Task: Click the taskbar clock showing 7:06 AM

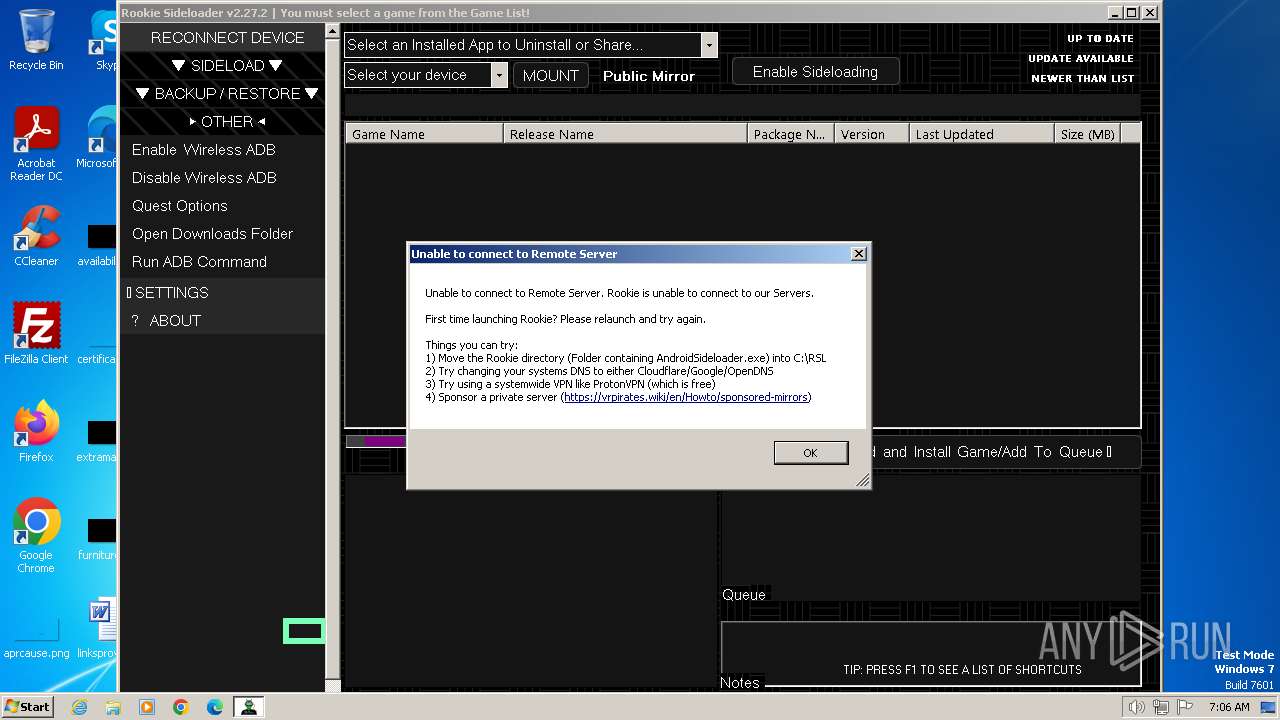Action: pyautogui.click(x=1229, y=707)
